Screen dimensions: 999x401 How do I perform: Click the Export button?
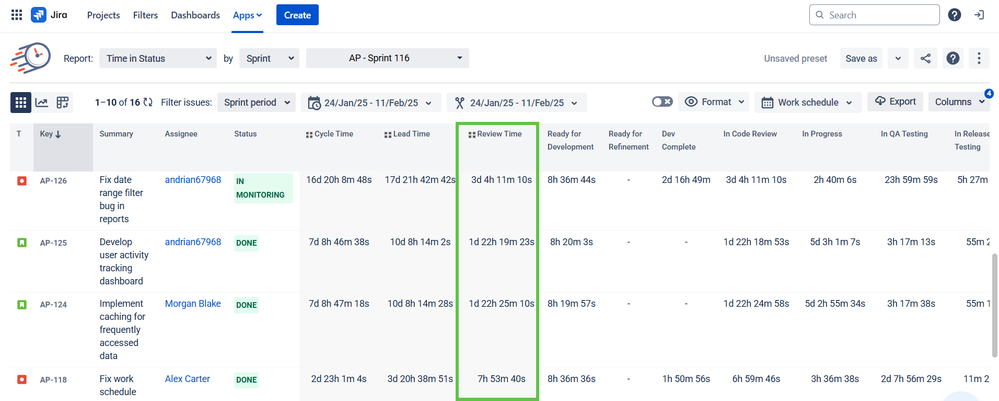895,101
